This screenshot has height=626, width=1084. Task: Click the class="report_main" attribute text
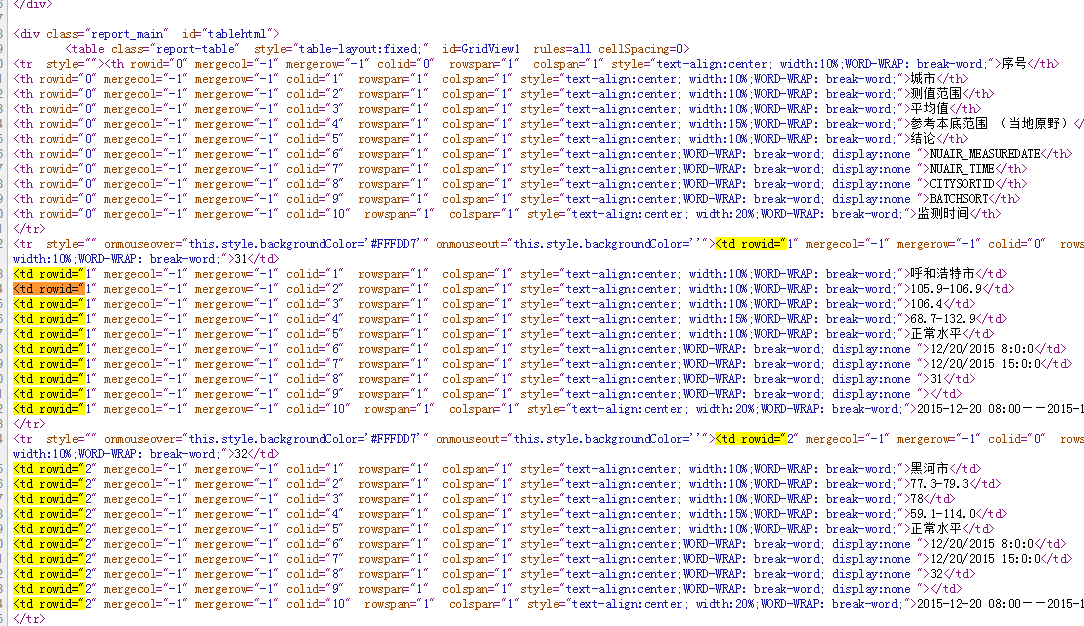105,34
